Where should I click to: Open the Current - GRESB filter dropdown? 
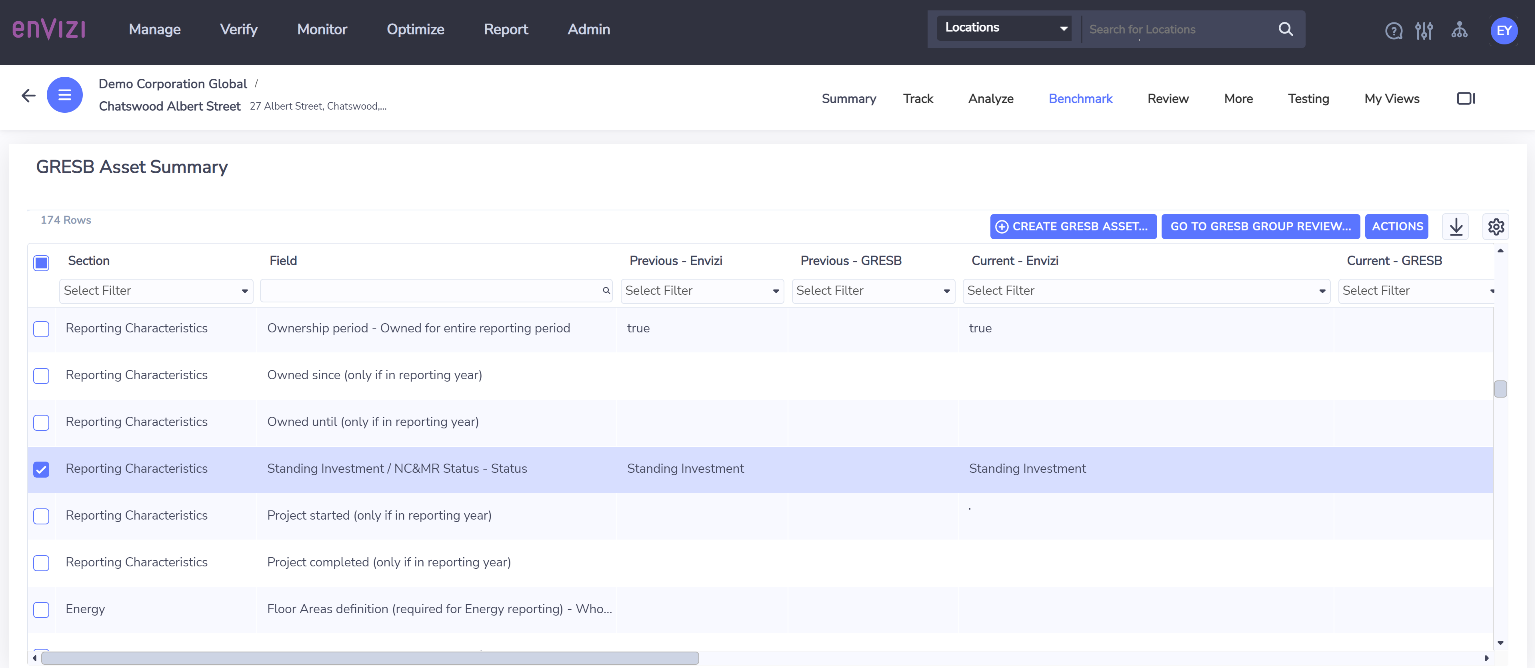point(1416,291)
